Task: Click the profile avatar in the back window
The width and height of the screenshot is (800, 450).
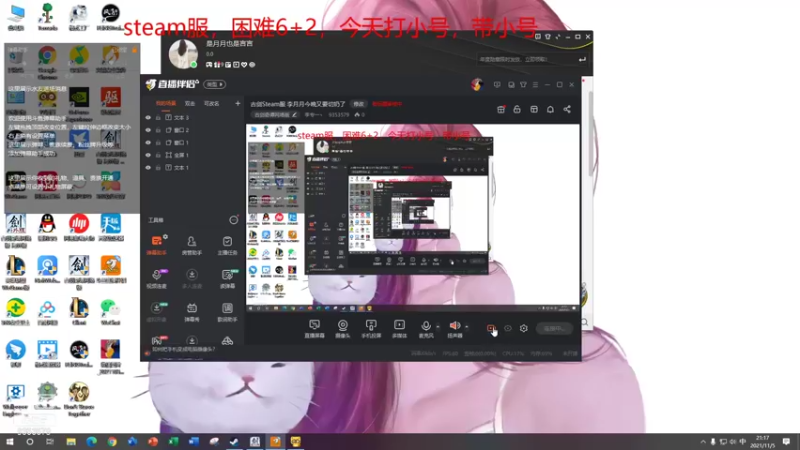Action: [x=183, y=53]
